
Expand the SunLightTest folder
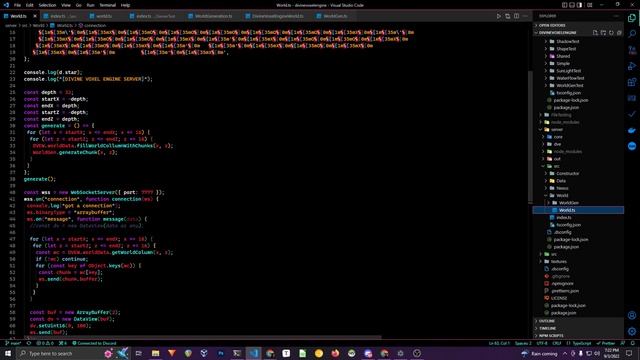click(x=578, y=71)
